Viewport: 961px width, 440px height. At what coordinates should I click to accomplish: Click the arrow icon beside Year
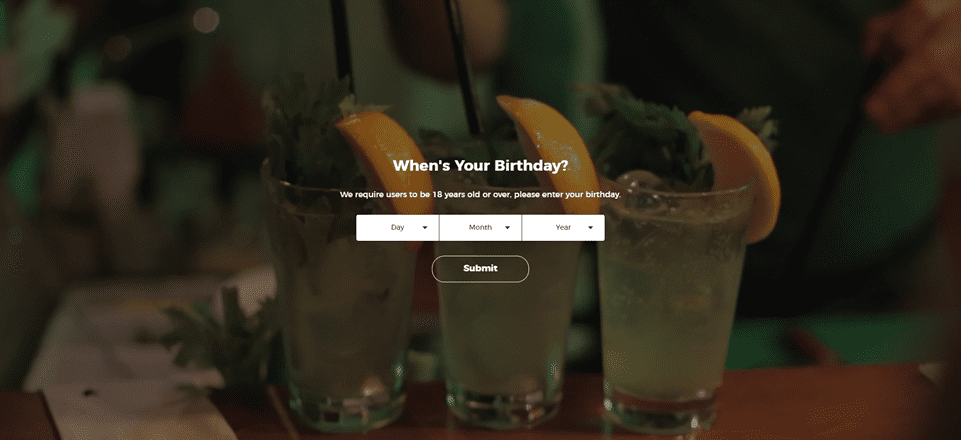(590, 227)
